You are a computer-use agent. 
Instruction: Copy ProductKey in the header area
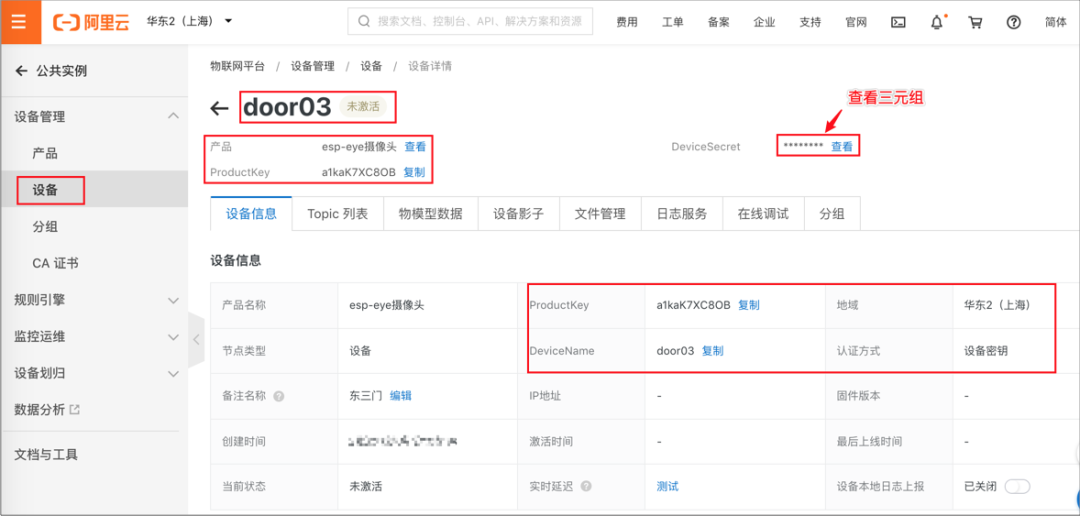tap(414, 172)
